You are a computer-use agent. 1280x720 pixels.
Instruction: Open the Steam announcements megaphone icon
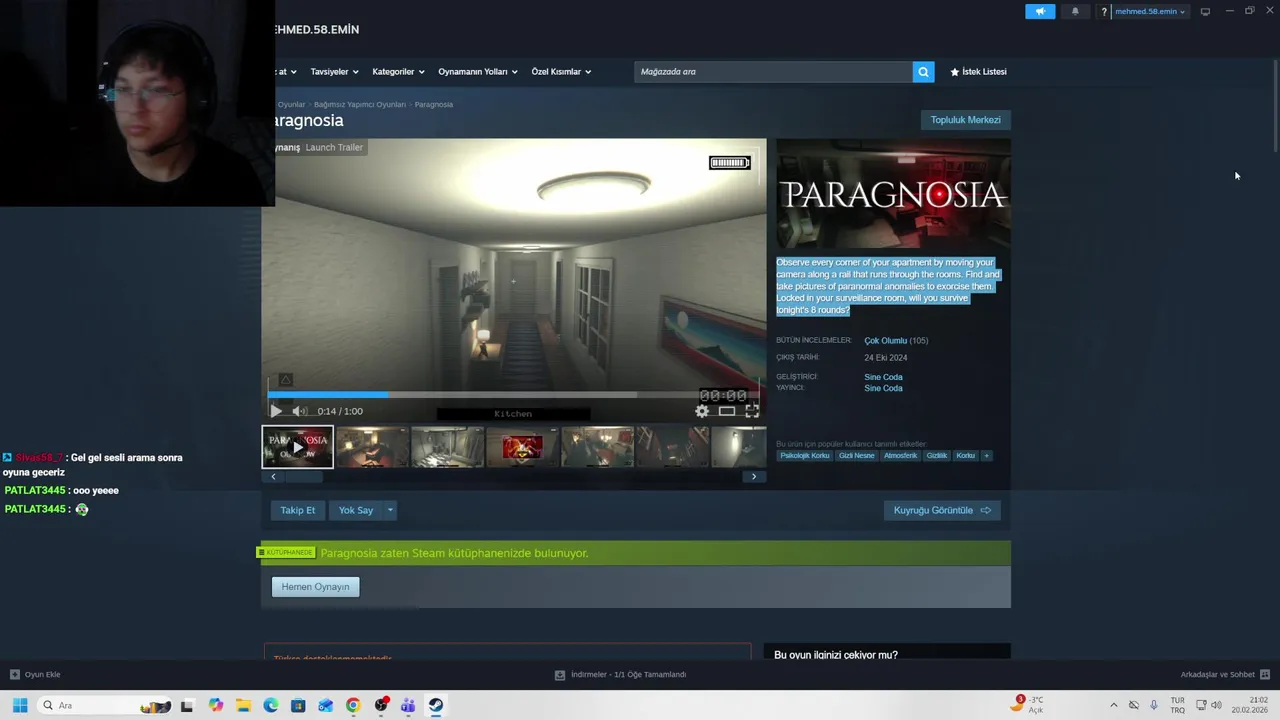(x=1040, y=12)
